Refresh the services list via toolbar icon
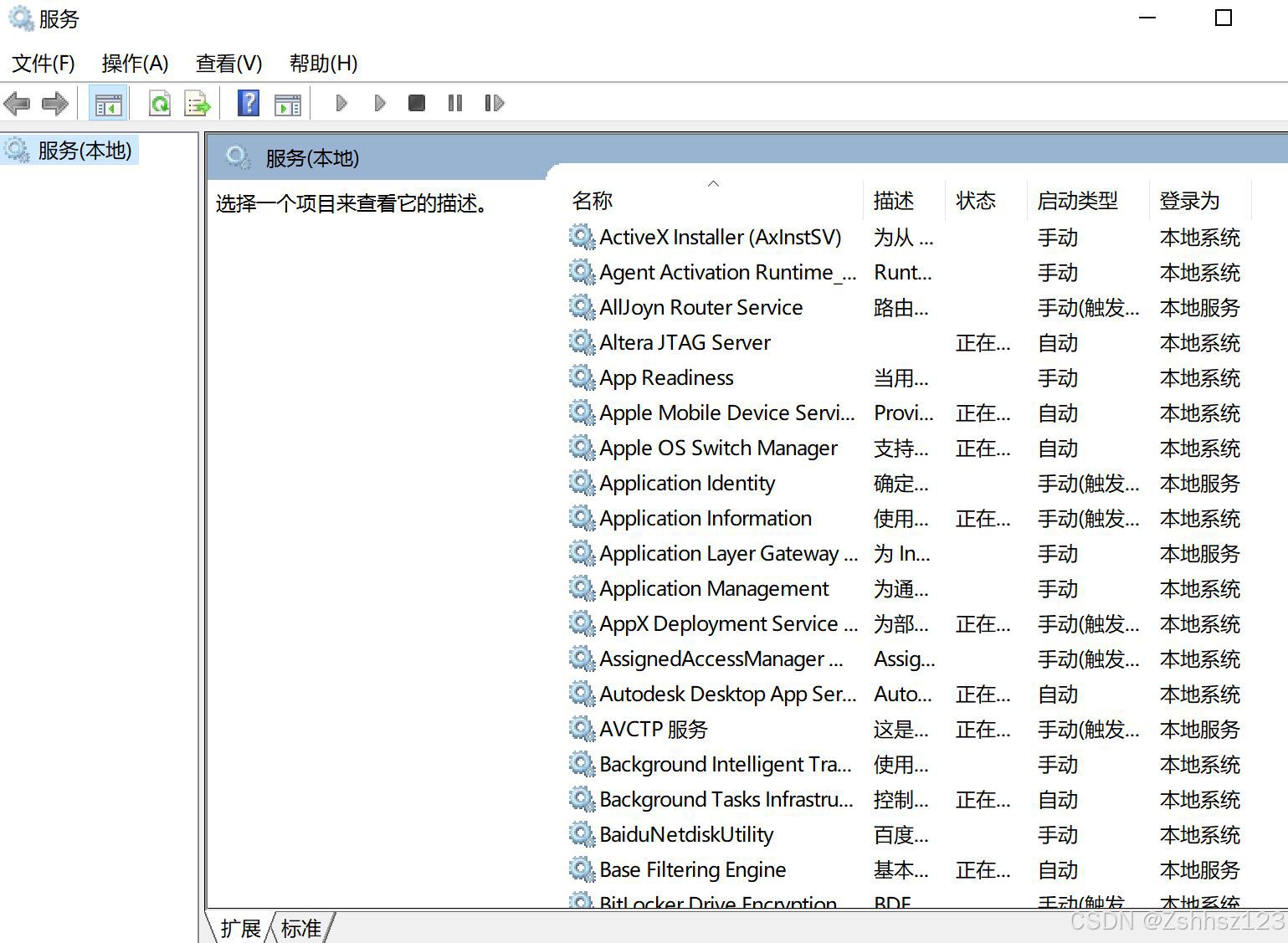 point(159,104)
